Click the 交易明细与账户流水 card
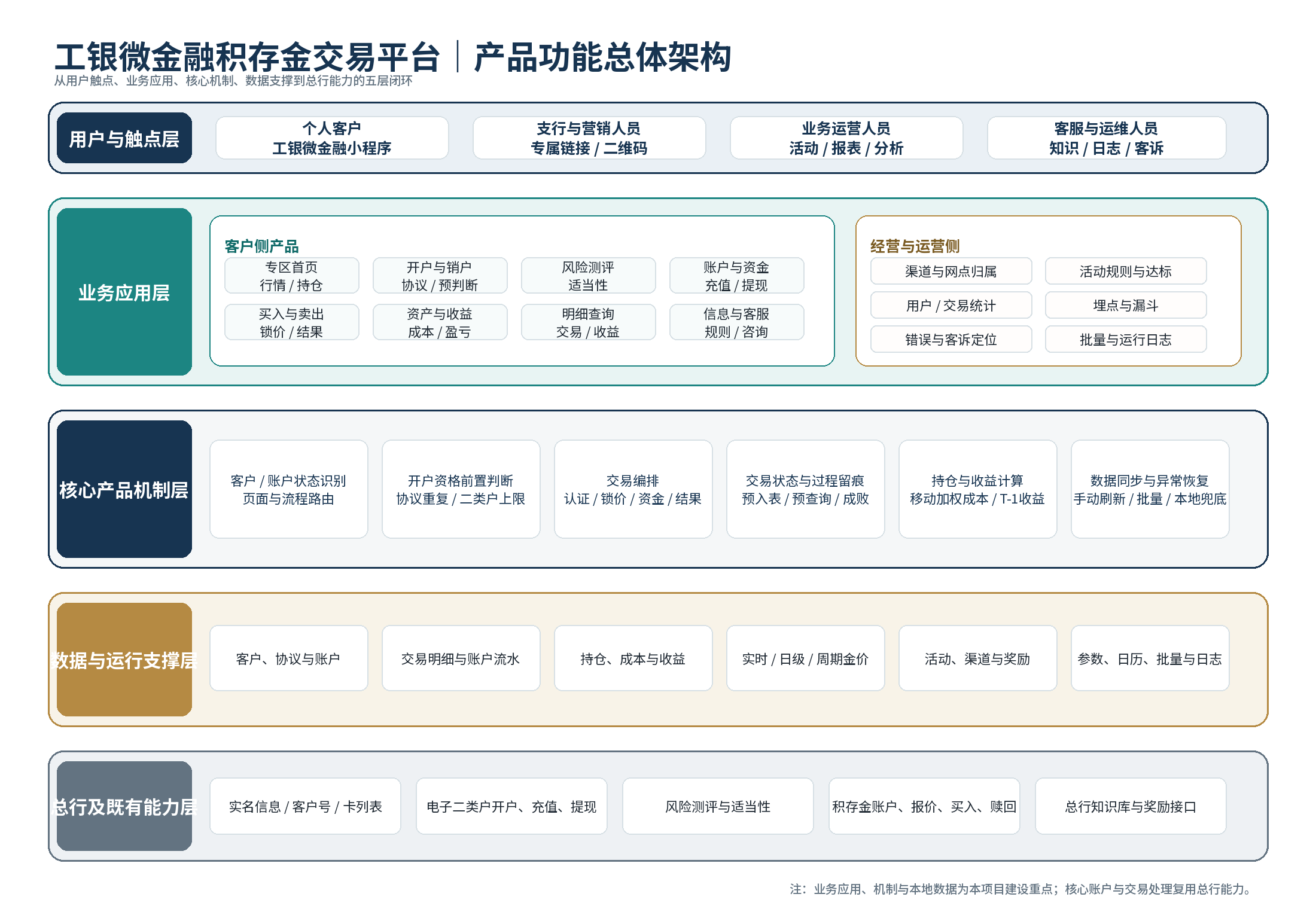 [x=461, y=658]
